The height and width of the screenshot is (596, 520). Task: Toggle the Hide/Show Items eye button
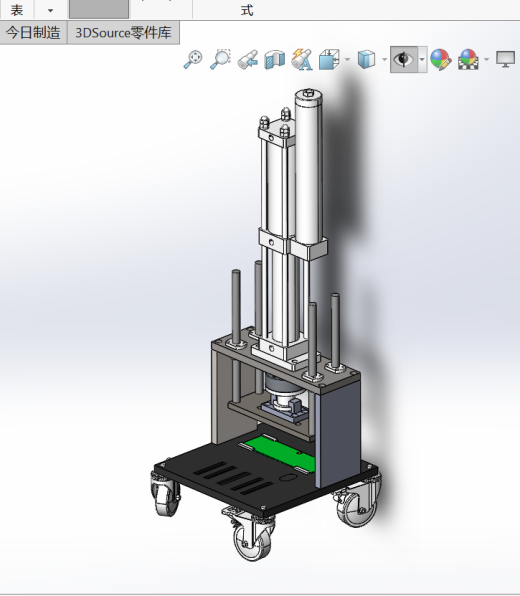[404, 59]
